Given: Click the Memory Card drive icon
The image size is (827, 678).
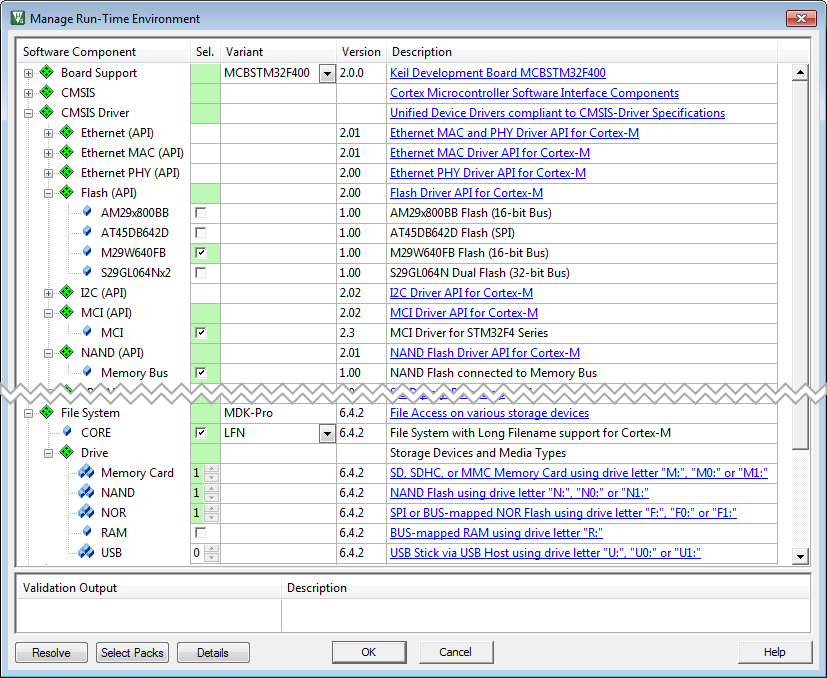Looking at the screenshot, I should 86,473.
